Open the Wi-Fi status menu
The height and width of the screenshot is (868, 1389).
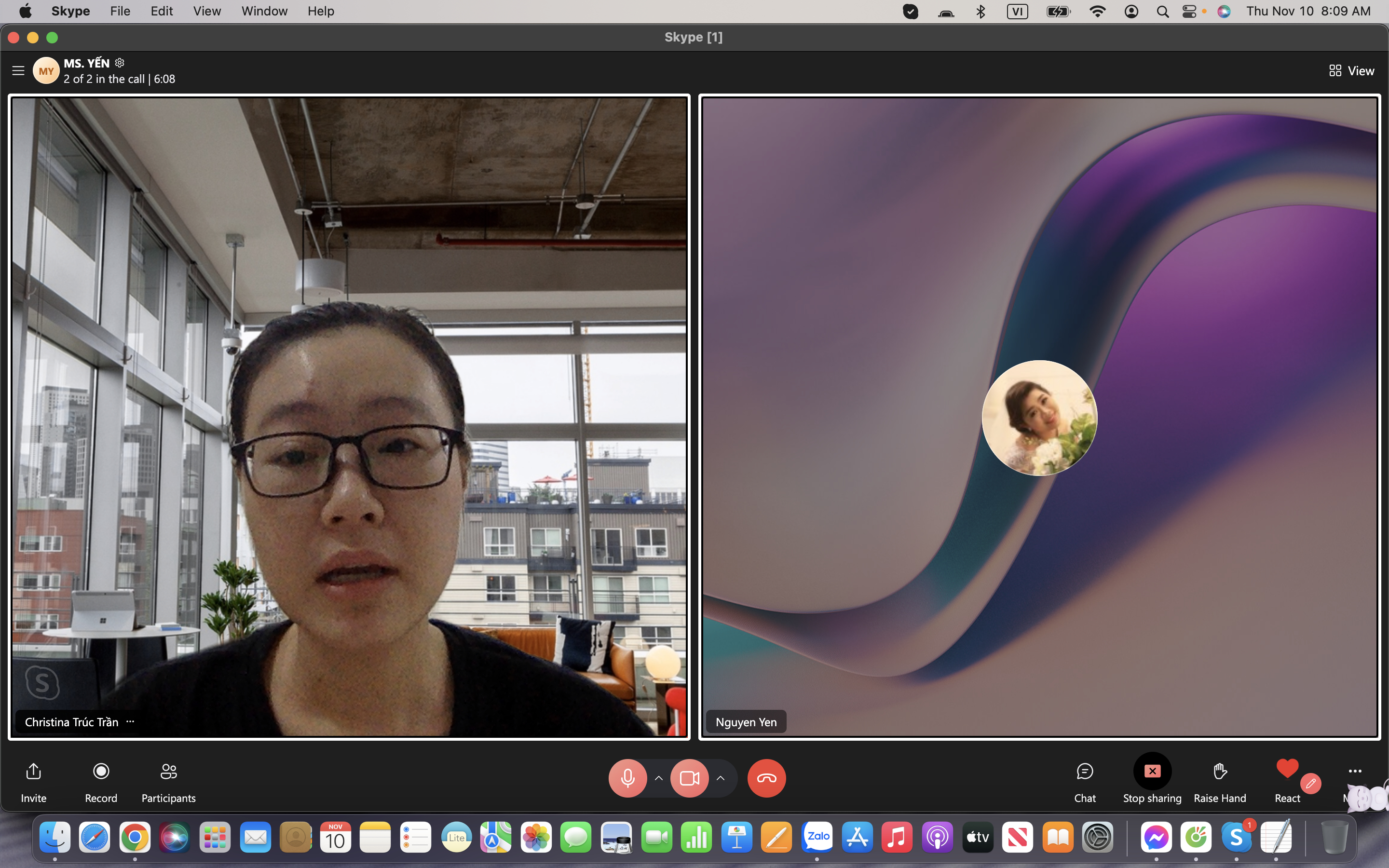coord(1097,11)
